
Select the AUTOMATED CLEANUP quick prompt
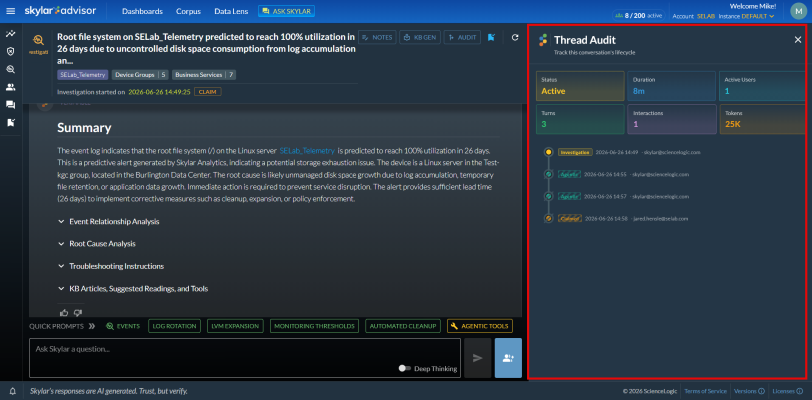[x=403, y=326]
